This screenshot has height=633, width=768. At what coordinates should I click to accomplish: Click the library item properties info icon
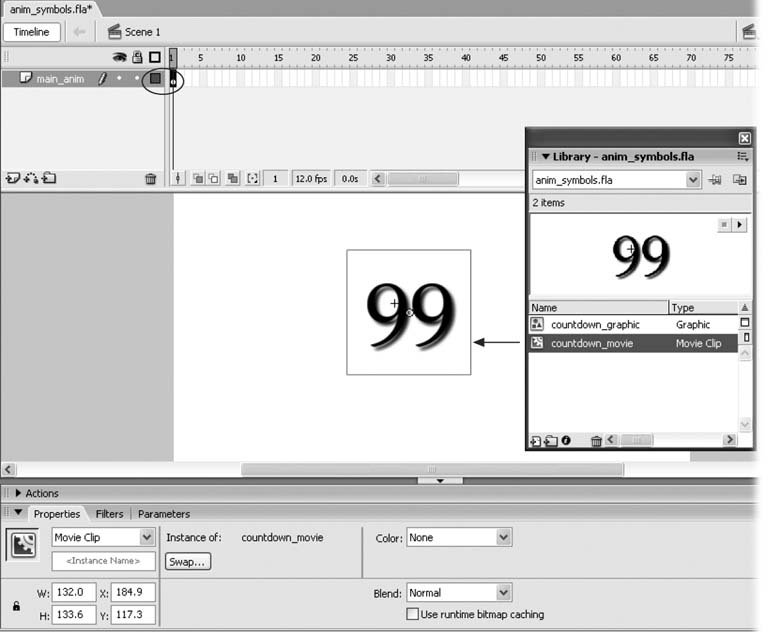click(x=566, y=440)
